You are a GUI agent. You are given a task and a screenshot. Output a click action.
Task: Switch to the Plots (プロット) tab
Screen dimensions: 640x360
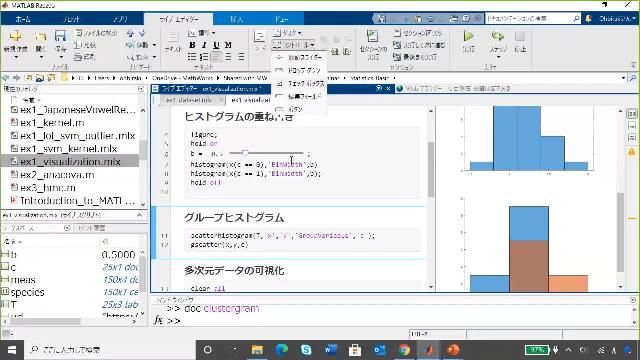pos(71,19)
